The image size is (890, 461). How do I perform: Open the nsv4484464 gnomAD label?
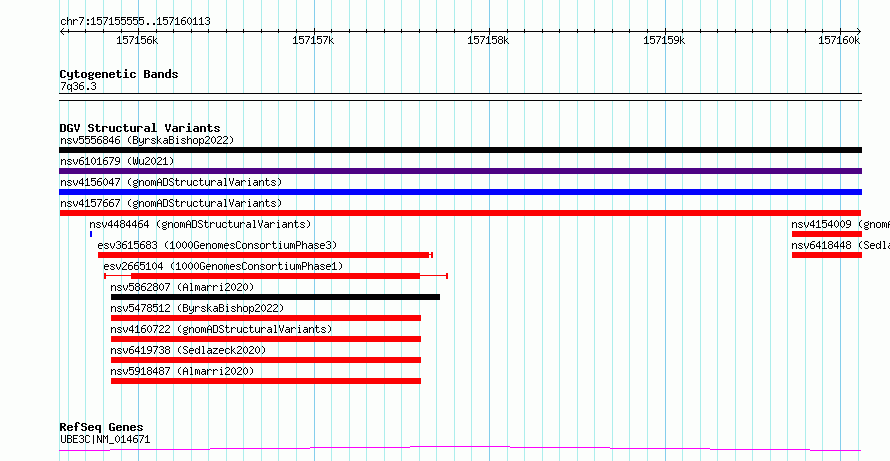[x=200, y=224]
